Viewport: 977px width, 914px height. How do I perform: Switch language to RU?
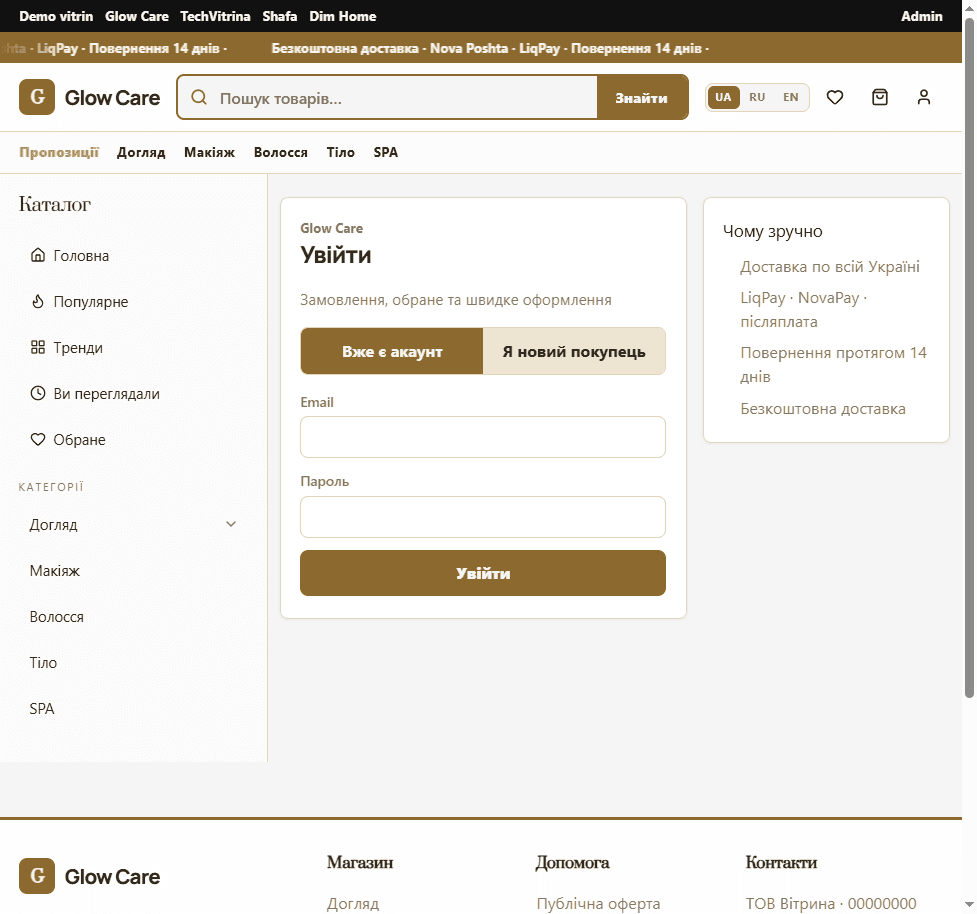pyautogui.click(x=757, y=97)
